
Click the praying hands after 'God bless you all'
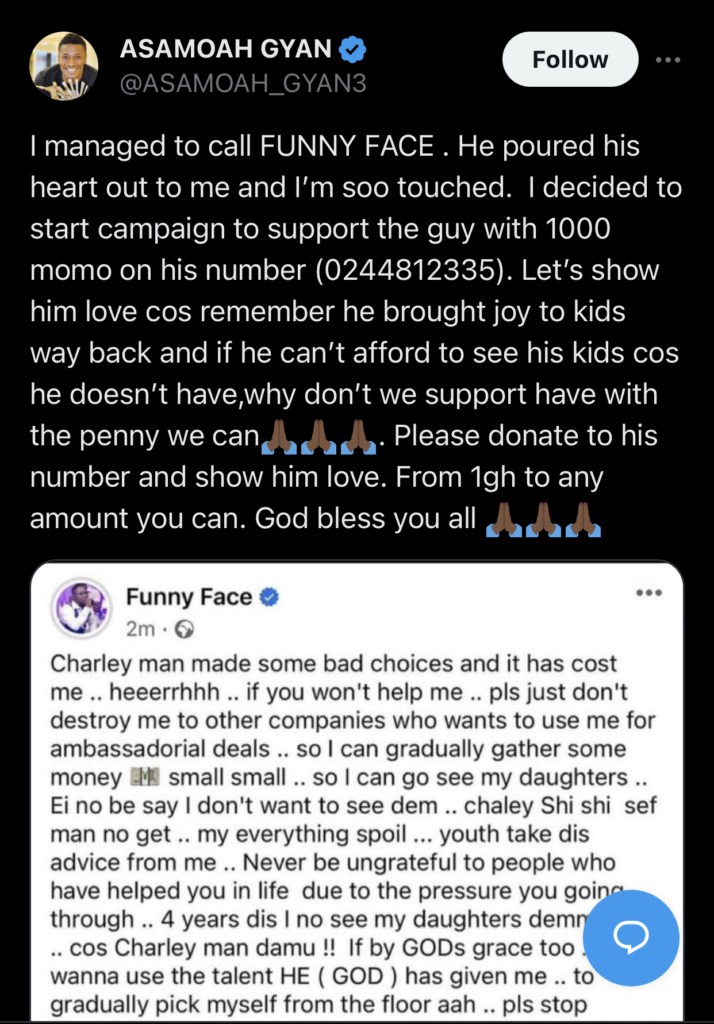[x=542, y=521]
